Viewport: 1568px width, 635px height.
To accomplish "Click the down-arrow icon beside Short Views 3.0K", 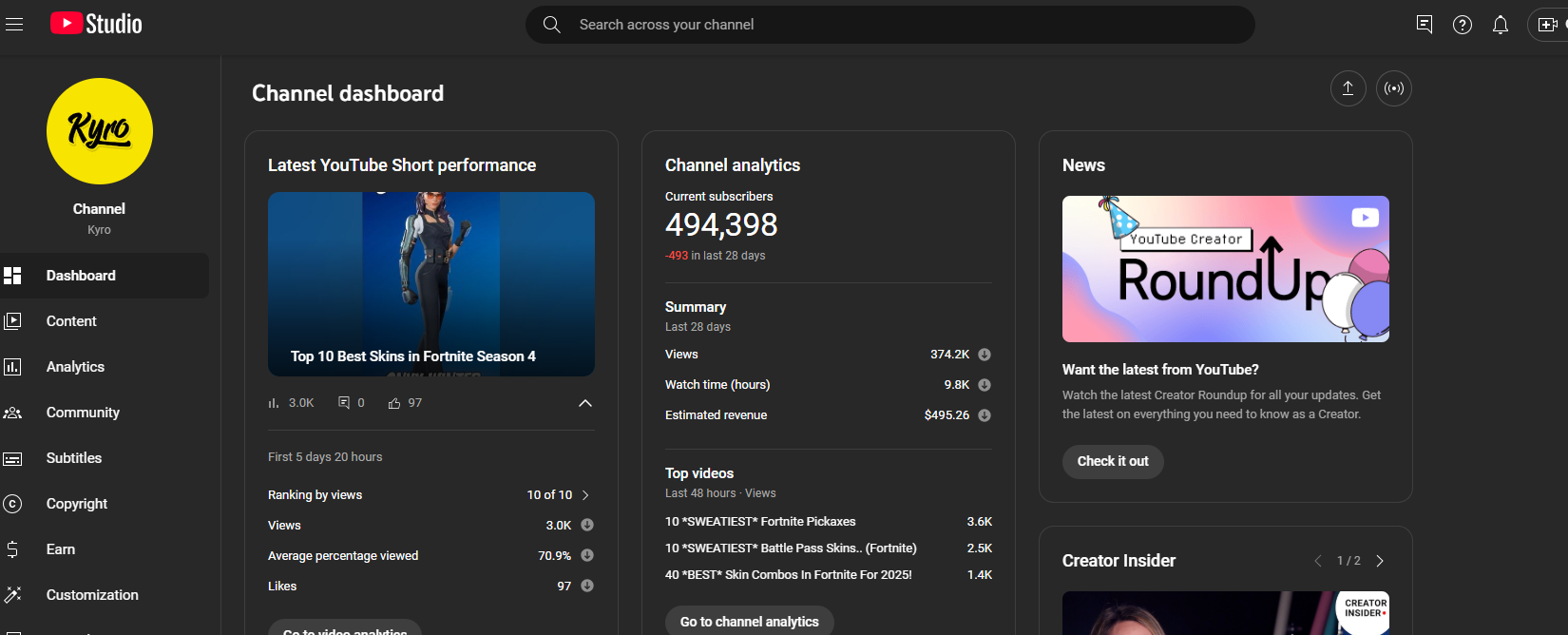I will tap(587, 525).
